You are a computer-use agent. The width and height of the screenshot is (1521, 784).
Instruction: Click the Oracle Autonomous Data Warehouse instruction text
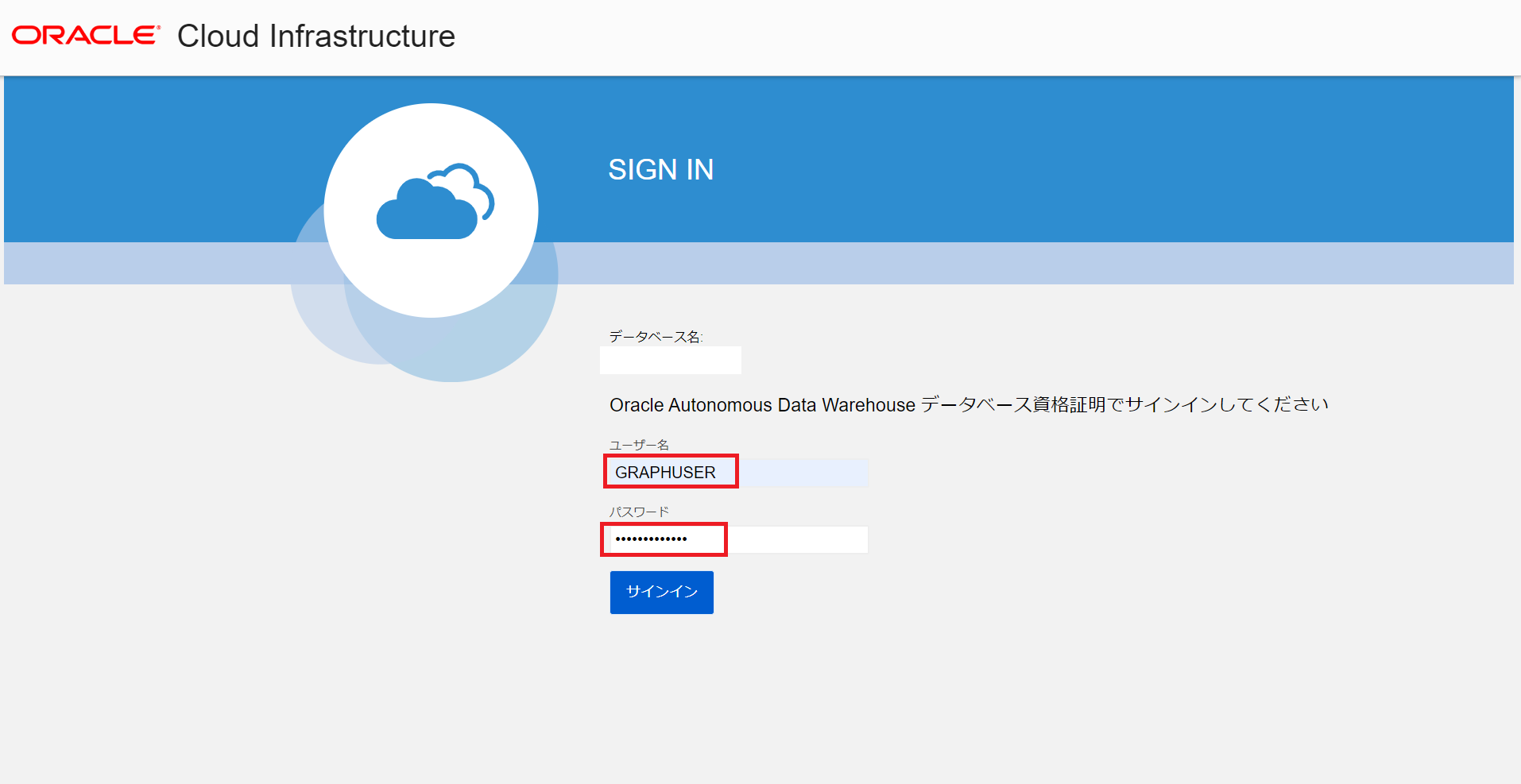point(968,405)
